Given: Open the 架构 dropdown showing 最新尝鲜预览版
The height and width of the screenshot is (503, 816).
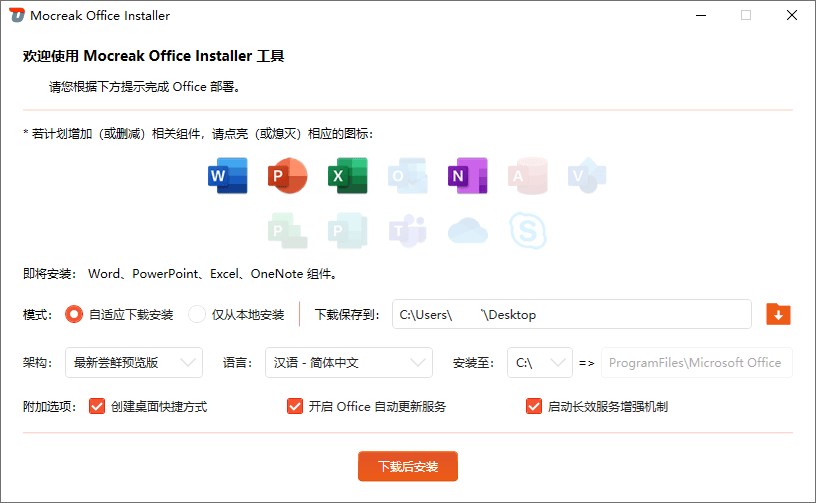Looking at the screenshot, I should 133,363.
